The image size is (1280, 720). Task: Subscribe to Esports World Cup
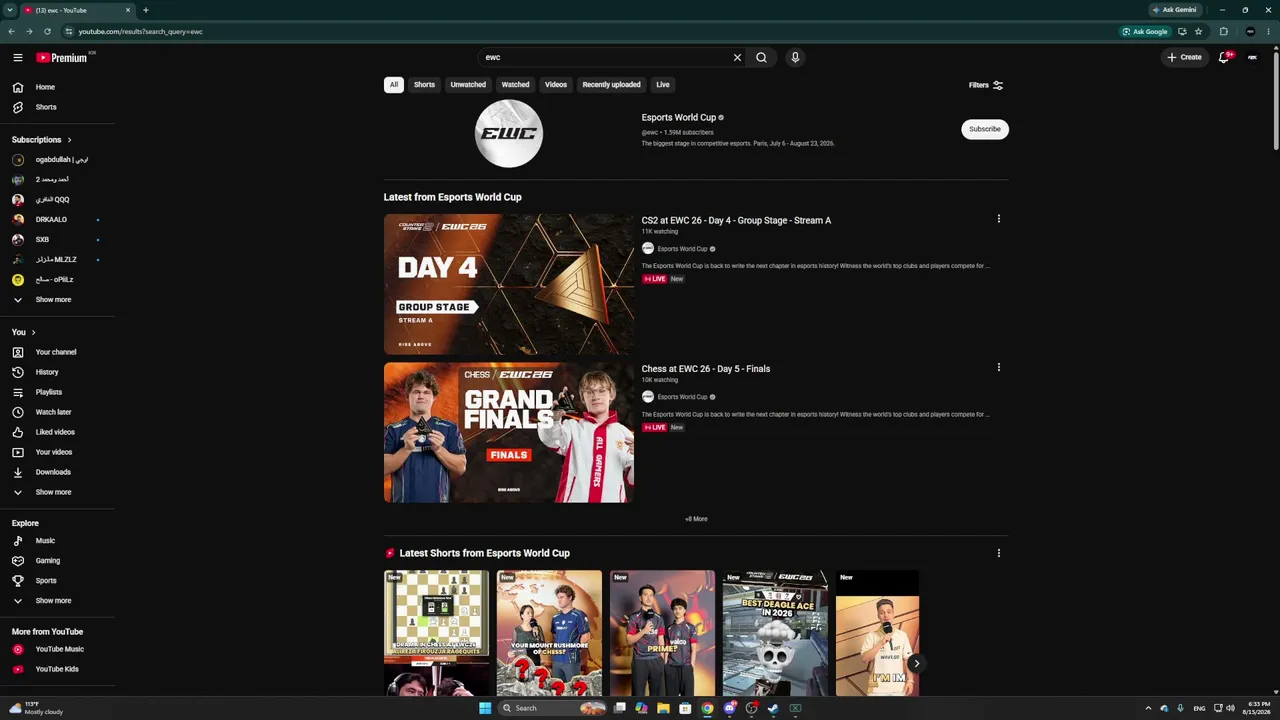(x=985, y=129)
